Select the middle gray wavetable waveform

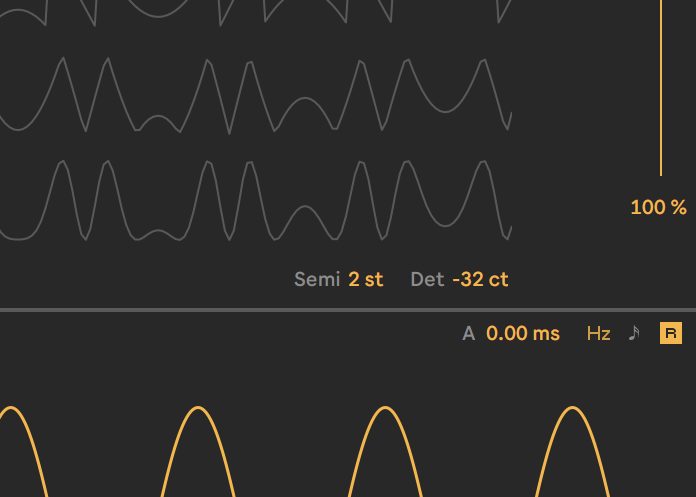(255, 97)
